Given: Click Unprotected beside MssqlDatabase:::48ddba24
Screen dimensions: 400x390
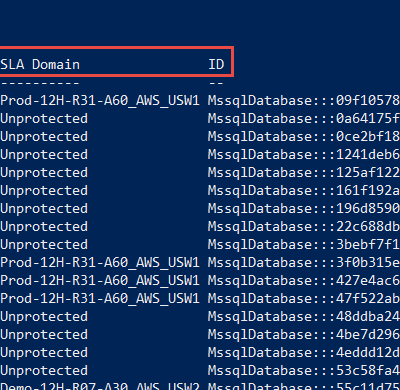Looking at the screenshot, I should (x=44, y=316).
